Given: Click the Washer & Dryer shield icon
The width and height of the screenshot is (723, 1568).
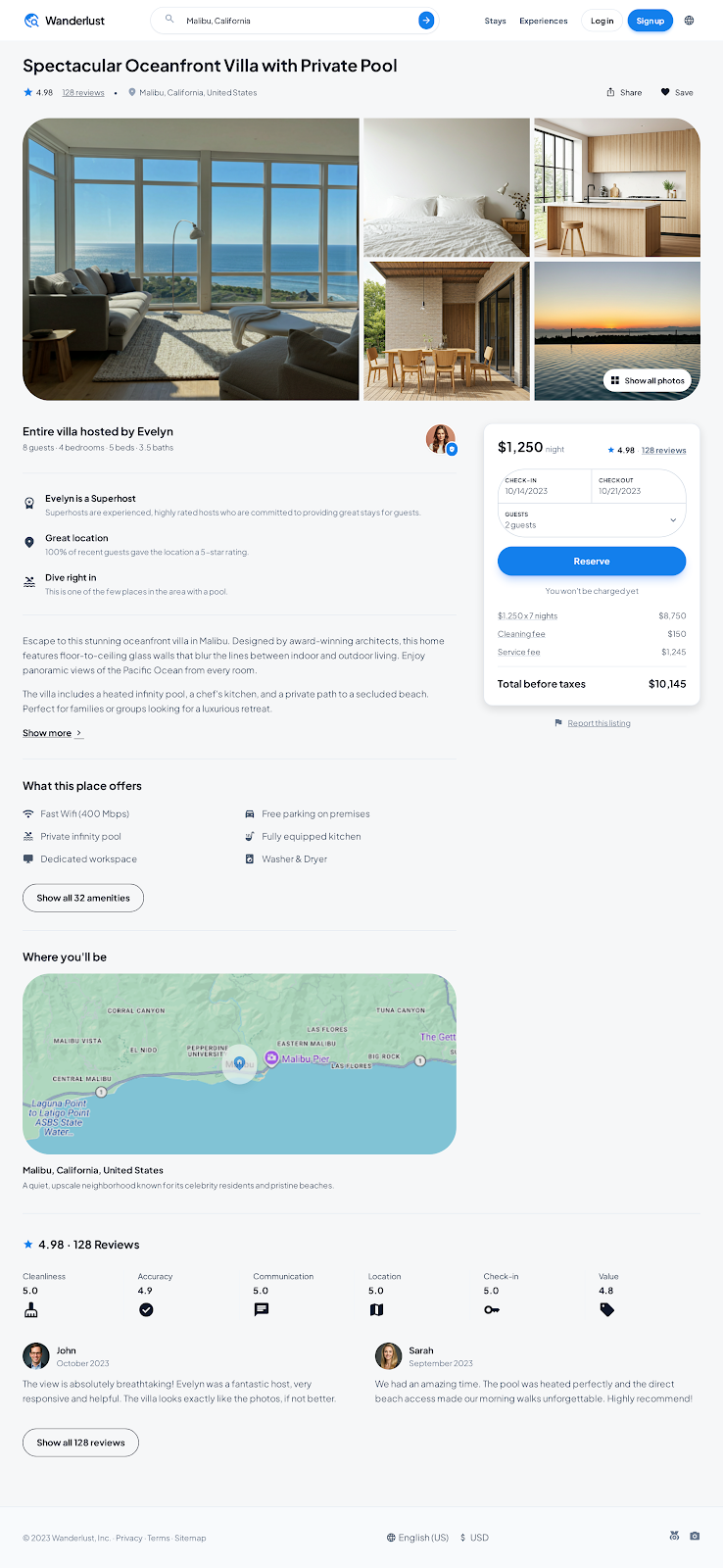Looking at the screenshot, I should point(251,858).
